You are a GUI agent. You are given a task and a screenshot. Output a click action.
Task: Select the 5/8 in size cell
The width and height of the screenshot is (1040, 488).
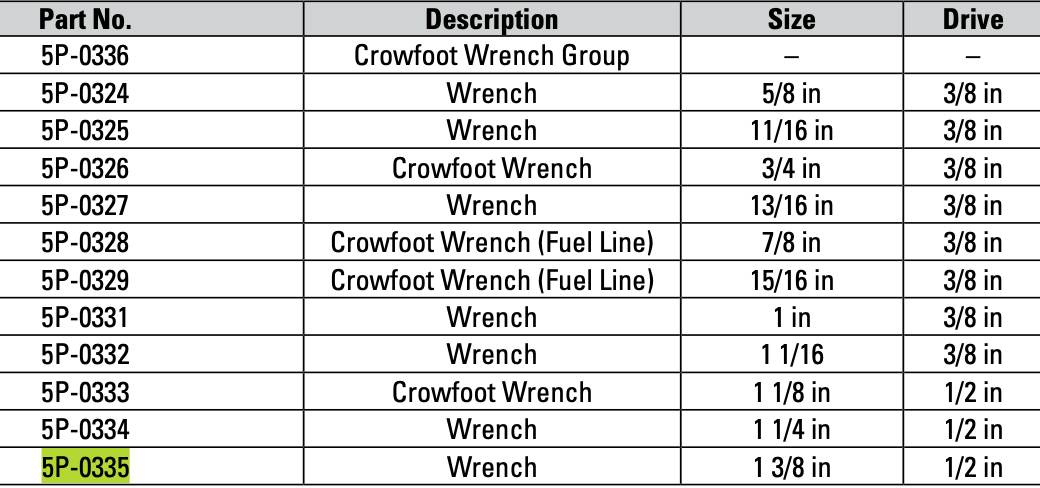tap(791, 94)
